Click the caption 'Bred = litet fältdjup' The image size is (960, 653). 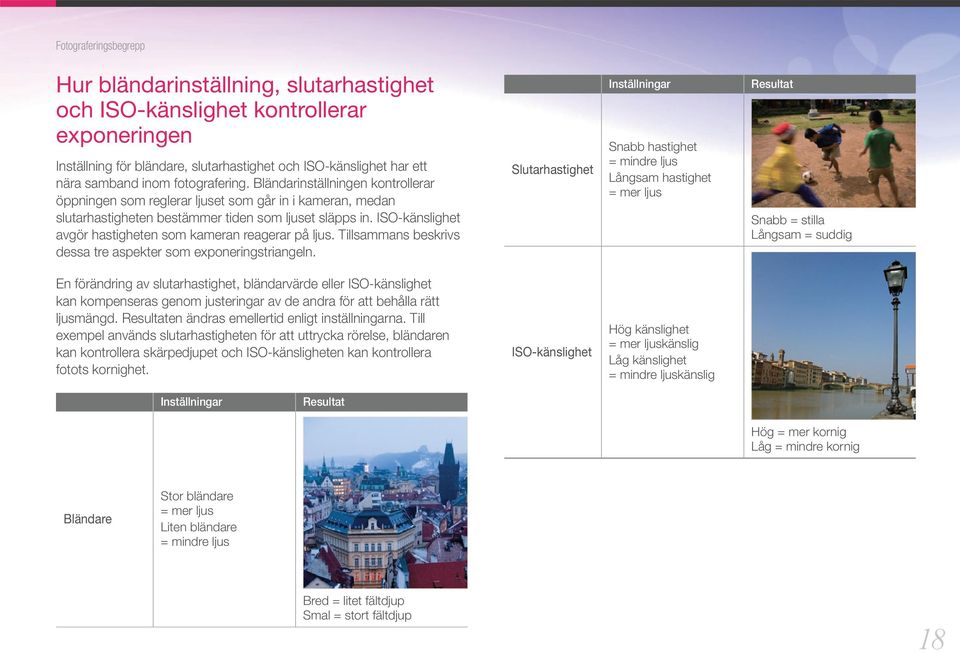353,600
